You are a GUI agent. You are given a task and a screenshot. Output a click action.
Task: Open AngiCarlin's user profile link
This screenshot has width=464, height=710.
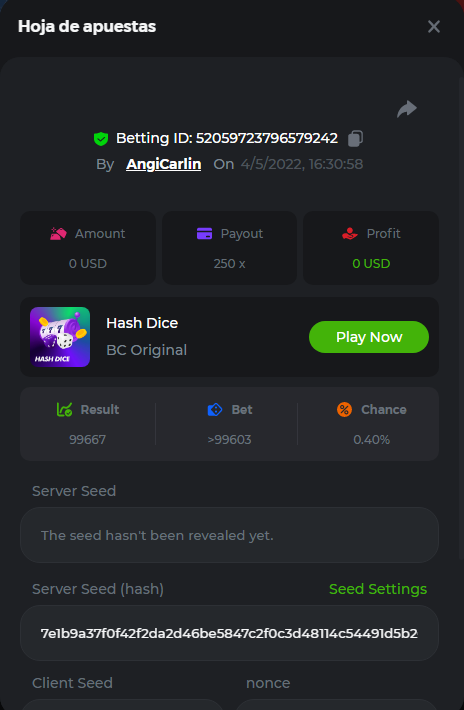click(x=163, y=164)
